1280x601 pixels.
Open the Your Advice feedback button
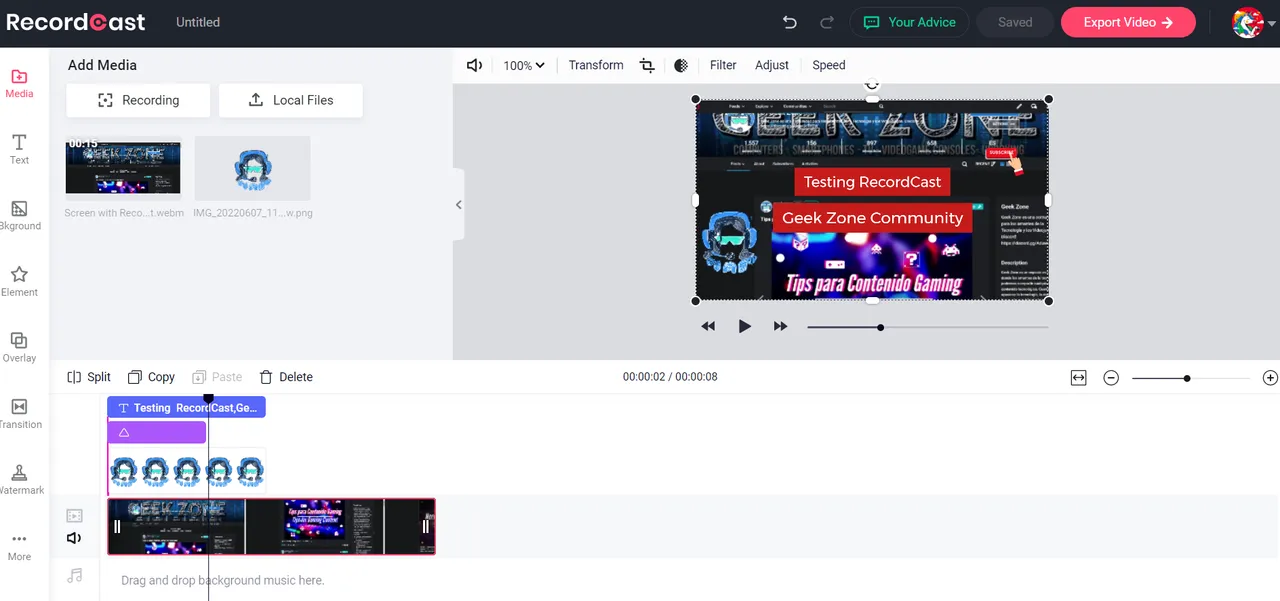click(909, 22)
